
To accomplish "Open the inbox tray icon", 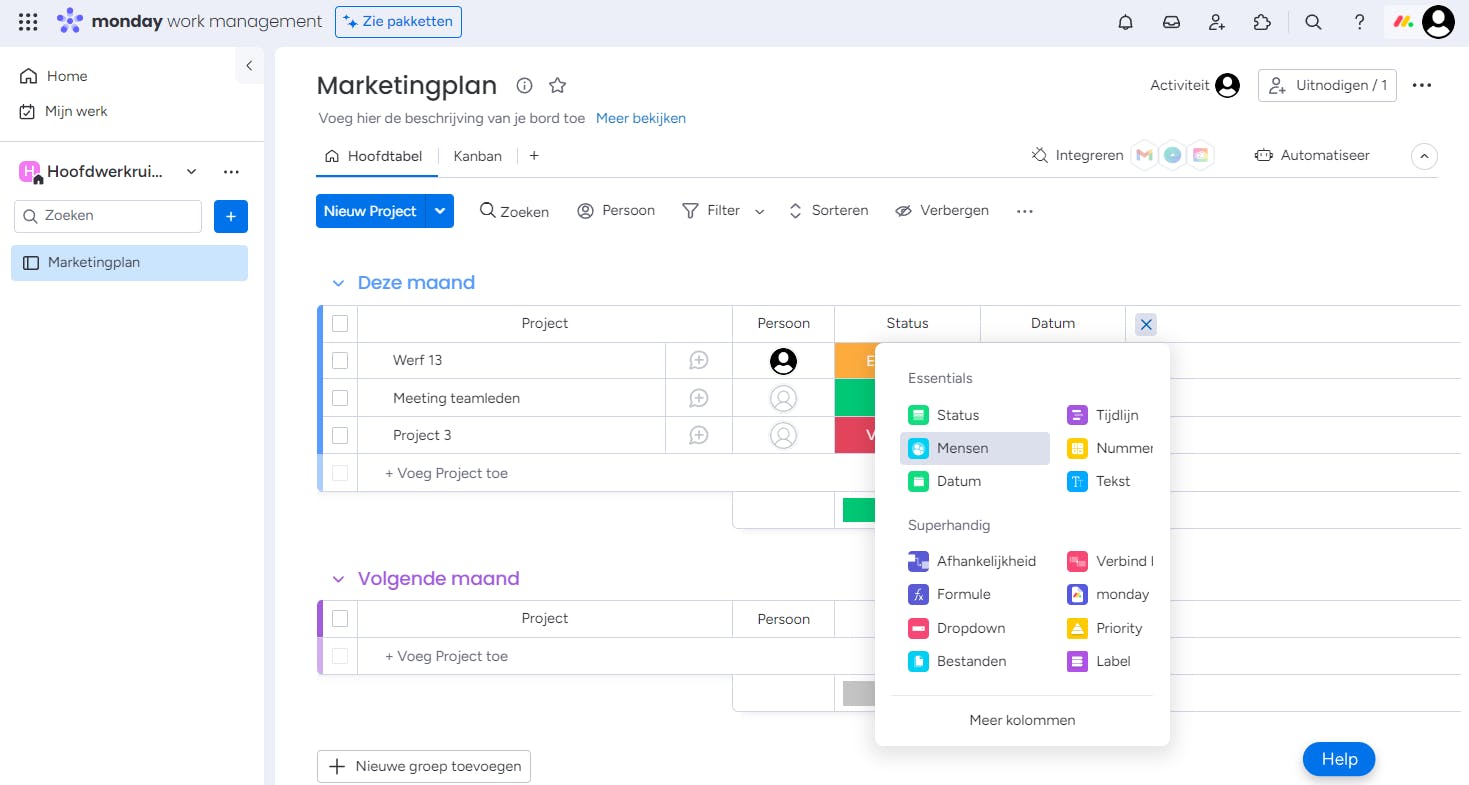I will [x=1171, y=22].
